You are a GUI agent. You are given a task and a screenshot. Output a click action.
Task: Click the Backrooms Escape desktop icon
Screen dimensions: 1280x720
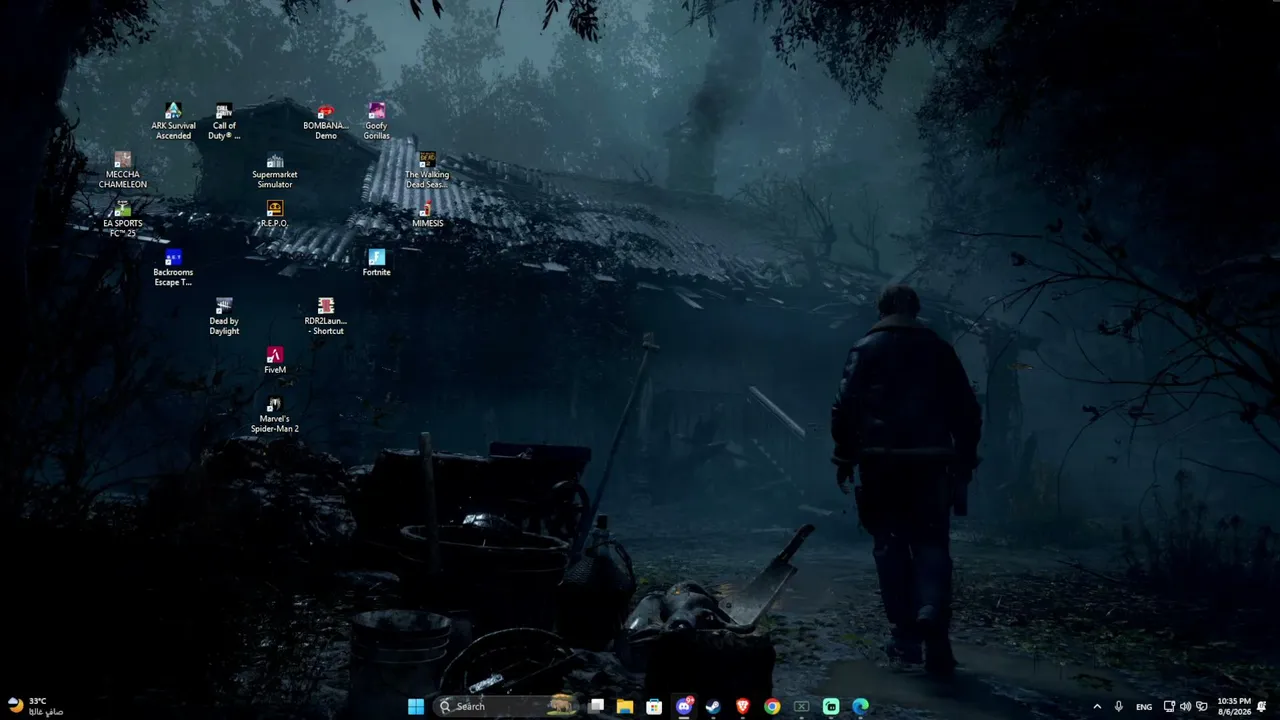[173, 268]
